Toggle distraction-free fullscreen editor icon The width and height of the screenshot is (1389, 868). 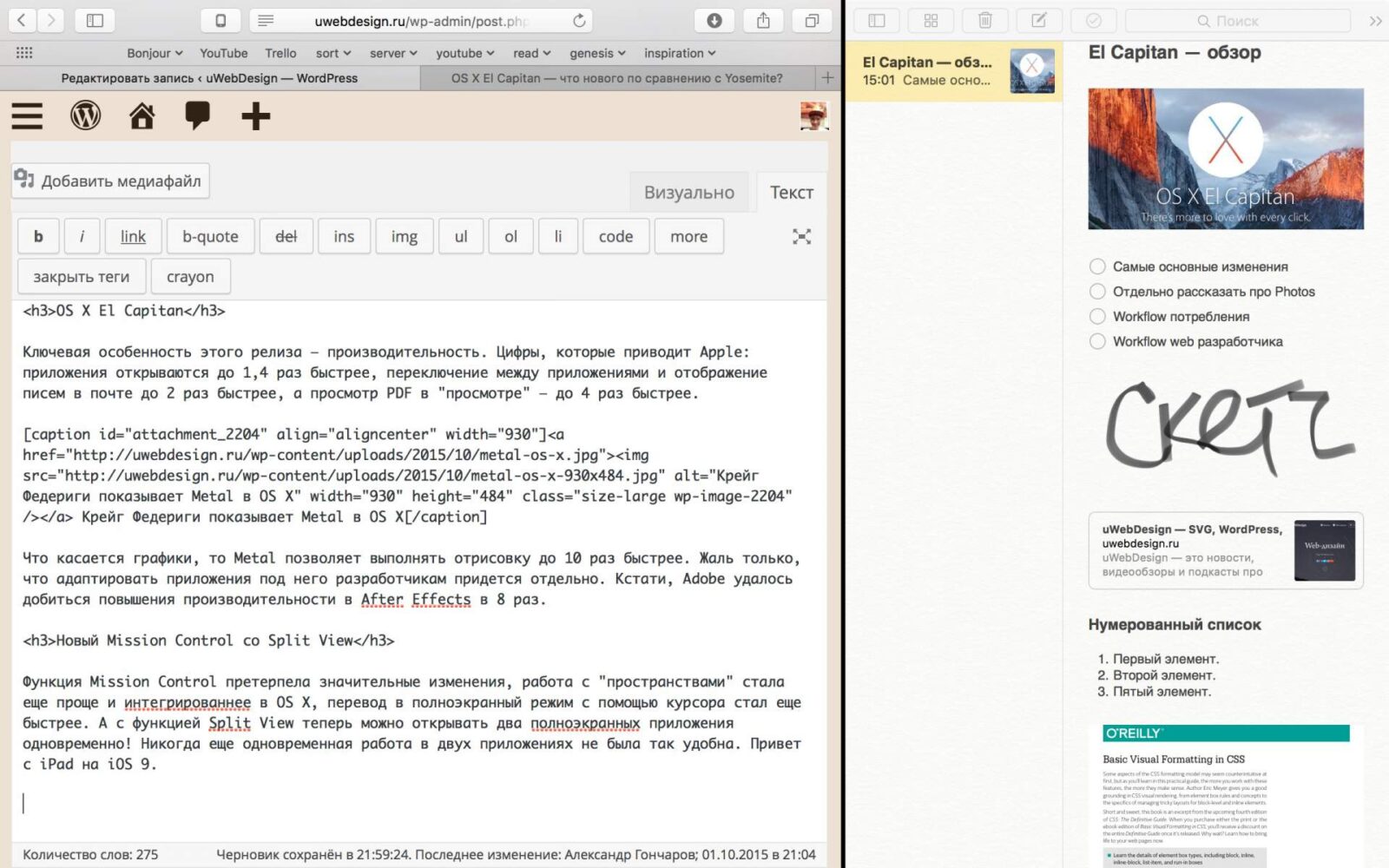point(801,237)
